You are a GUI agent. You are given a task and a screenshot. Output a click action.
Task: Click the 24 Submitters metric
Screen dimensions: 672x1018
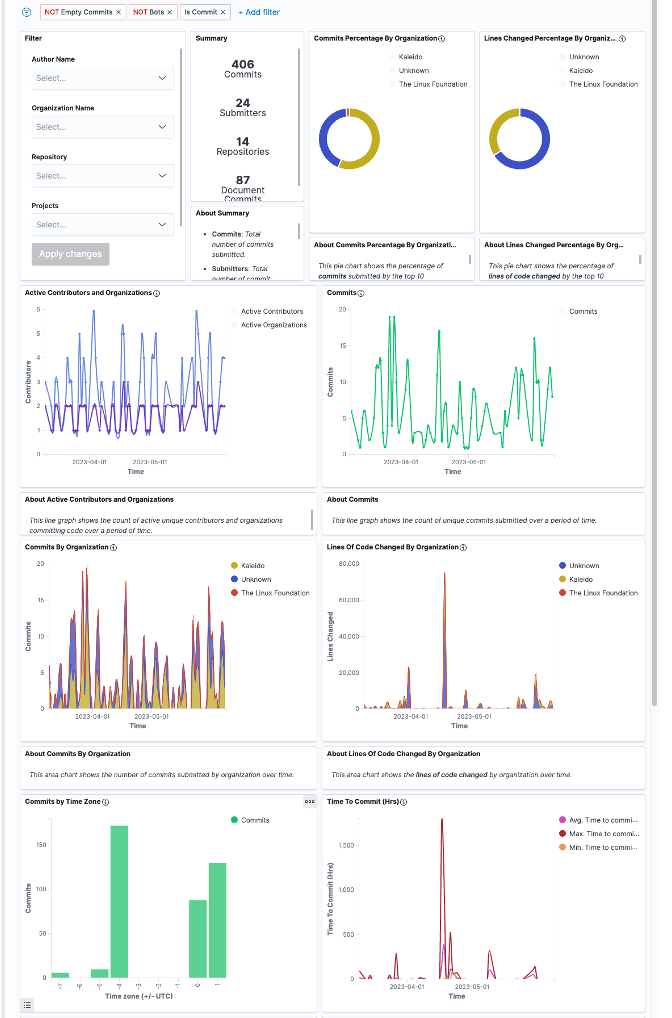(x=243, y=107)
